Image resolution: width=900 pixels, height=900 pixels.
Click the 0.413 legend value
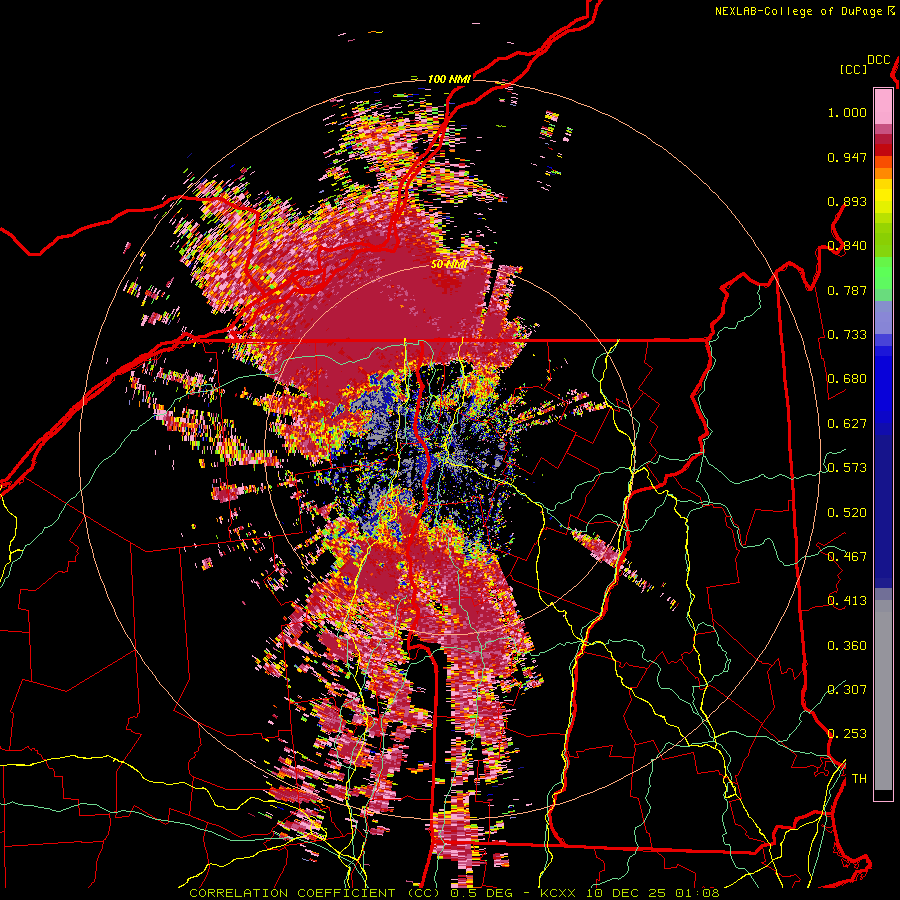click(847, 601)
